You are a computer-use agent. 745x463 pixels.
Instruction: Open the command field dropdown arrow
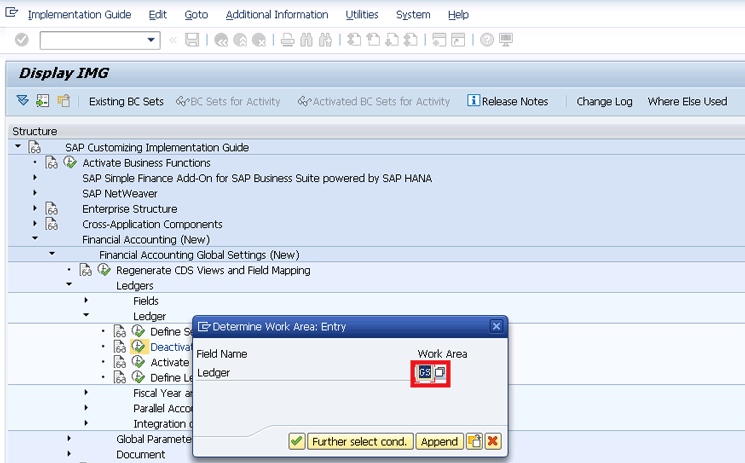151,40
